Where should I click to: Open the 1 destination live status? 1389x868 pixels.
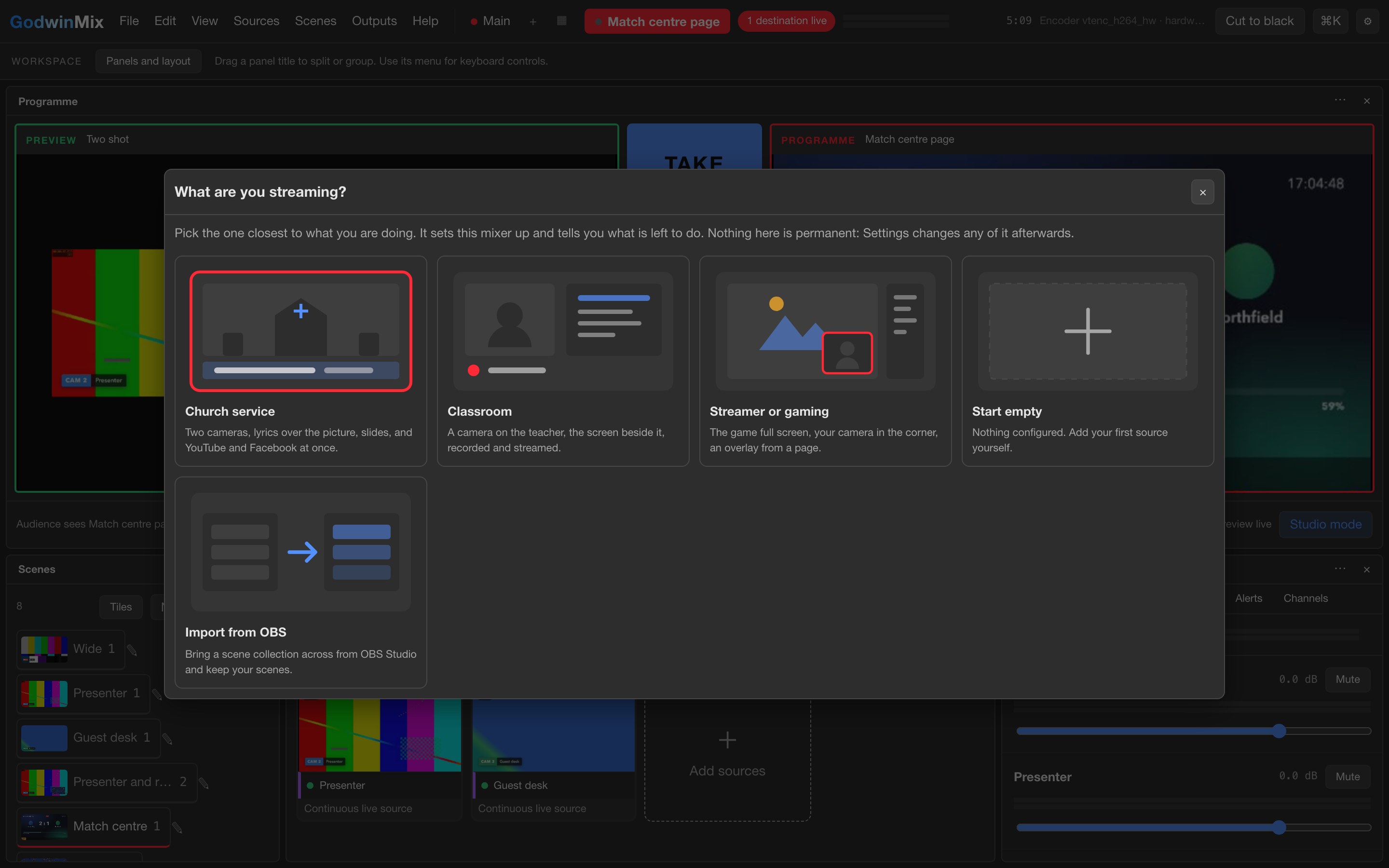pyautogui.click(x=786, y=21)
